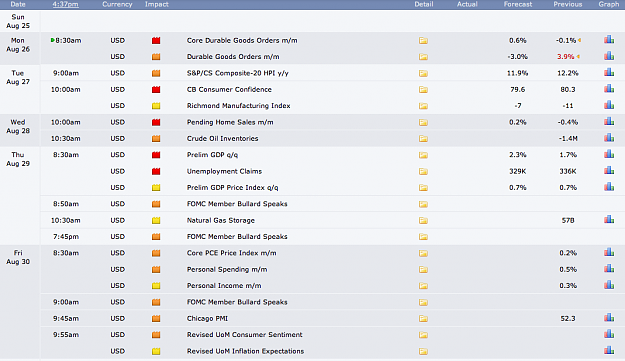Click revision arrow next to -0.1% previous
Image resolution: width=625 pixels, height=361 pixels.
pos(579,40)
